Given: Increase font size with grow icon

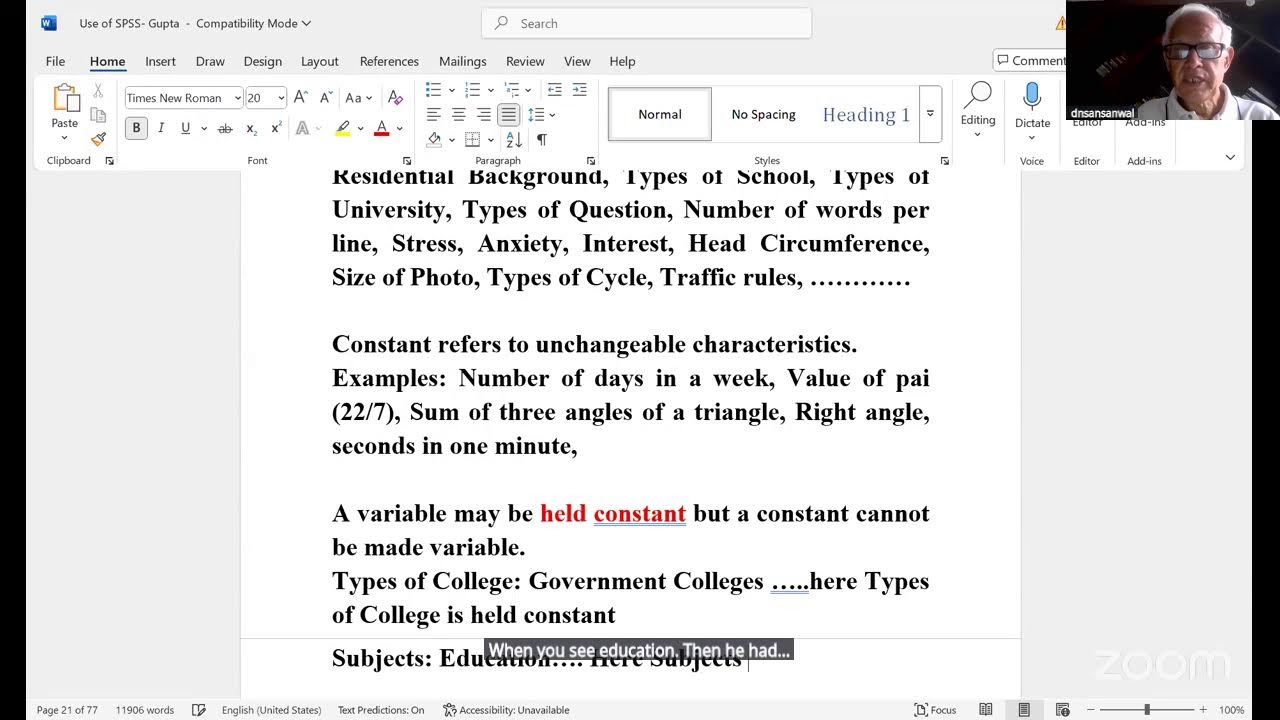Looking at the screenshot, I should (300, 98).
